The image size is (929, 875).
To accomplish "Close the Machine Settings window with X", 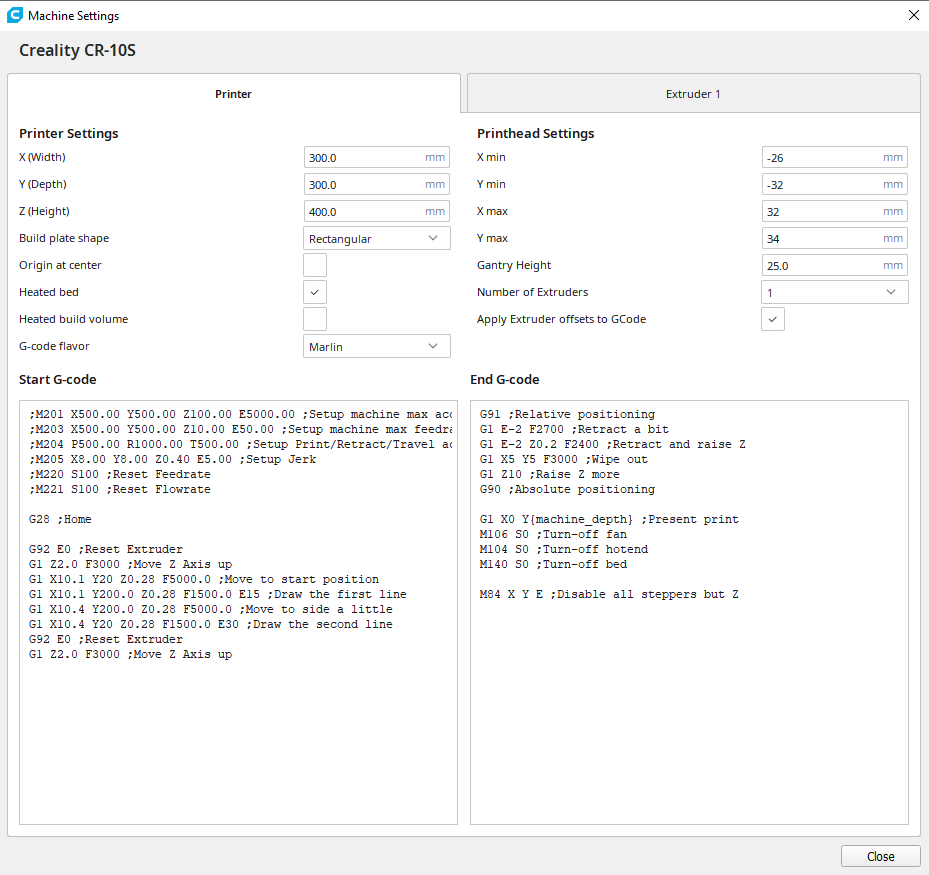I will tap(914, 15).
